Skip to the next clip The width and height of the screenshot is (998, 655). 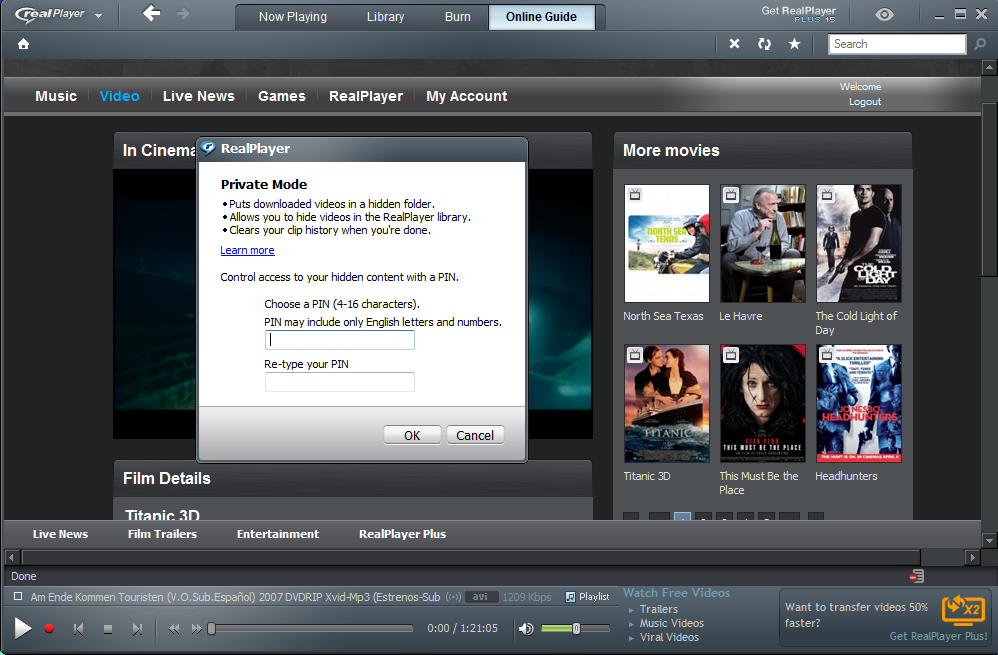[137, 629]
